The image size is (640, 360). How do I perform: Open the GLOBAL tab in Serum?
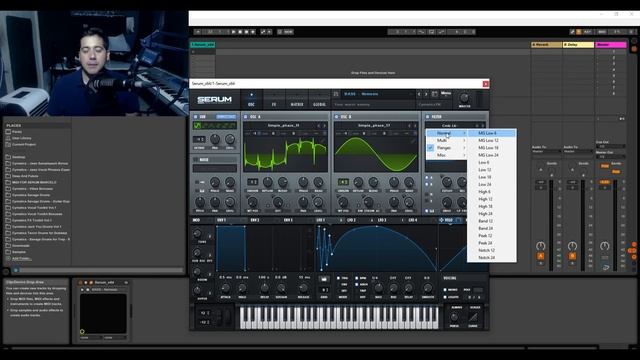tap(319, 100)
